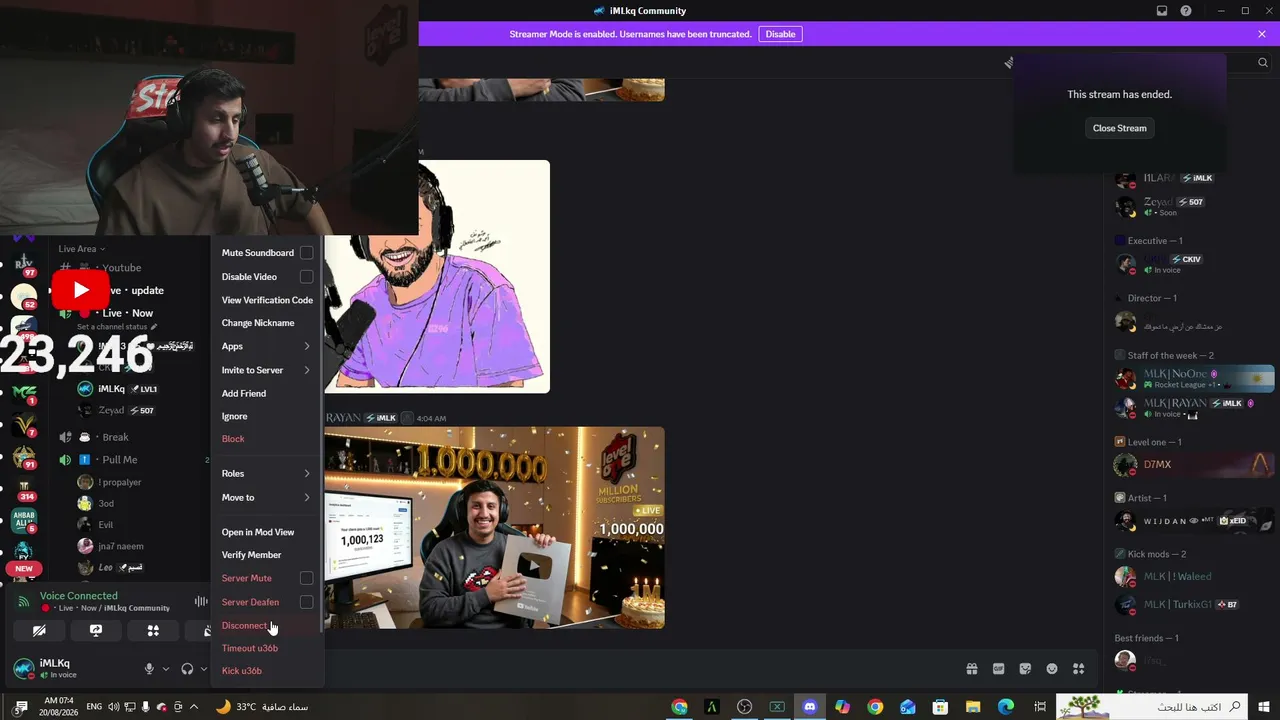
Task: Toggle noise suppression waveform icon
Action: click(201, 601)
